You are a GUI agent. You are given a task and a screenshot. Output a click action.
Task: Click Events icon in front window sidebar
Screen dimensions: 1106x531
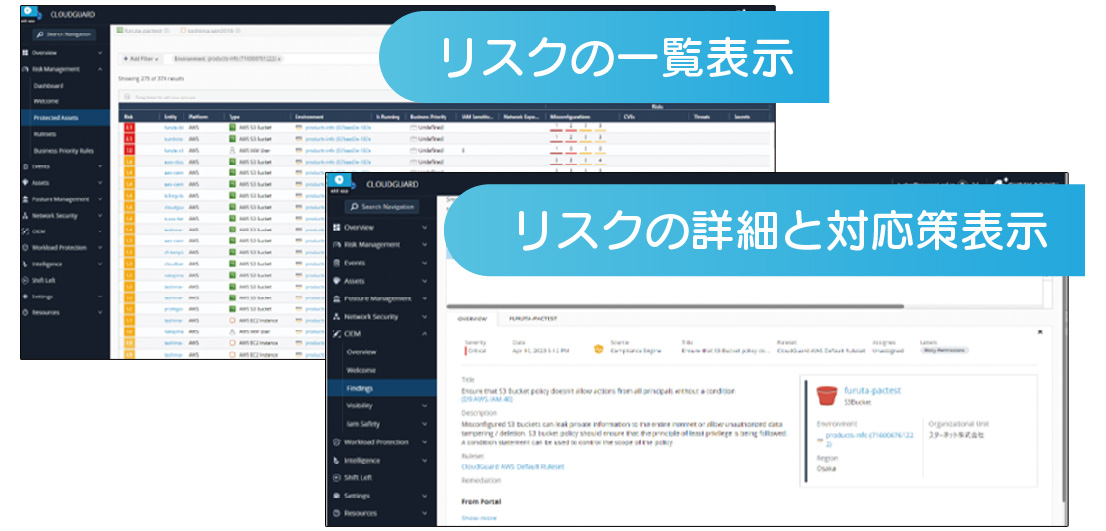click(337, 263)
